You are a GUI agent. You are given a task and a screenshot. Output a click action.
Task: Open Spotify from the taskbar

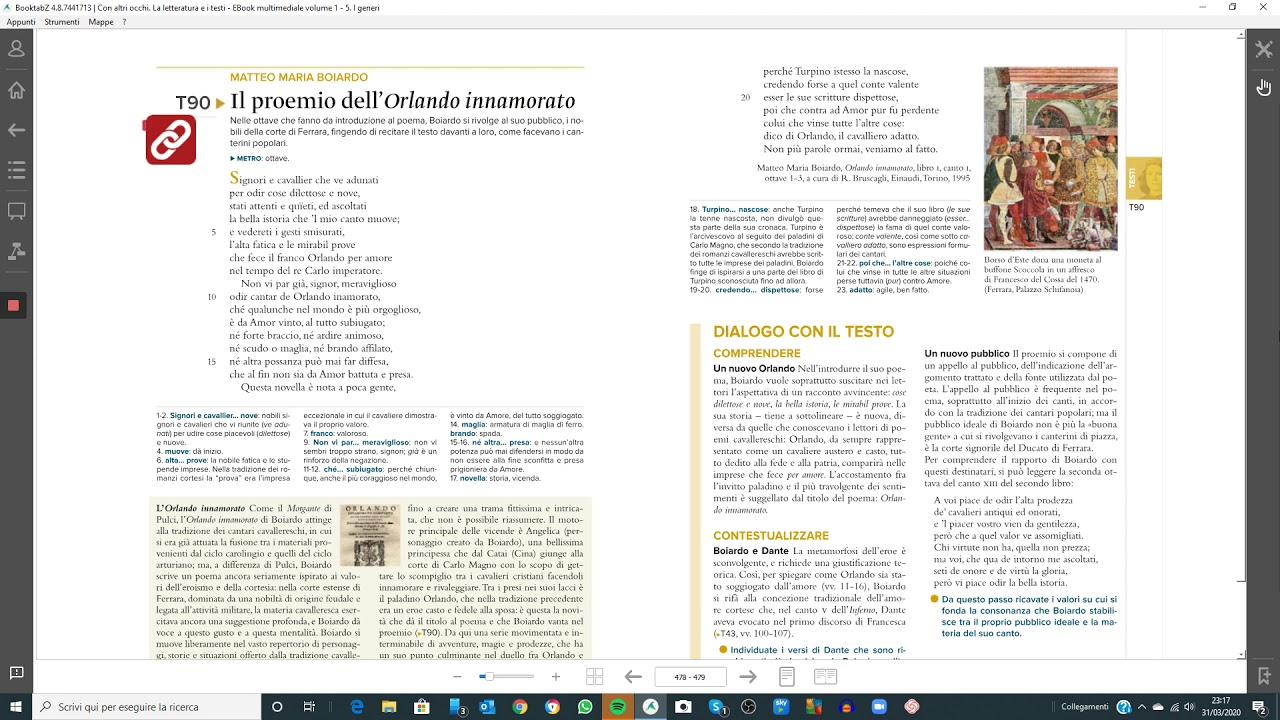617,706
